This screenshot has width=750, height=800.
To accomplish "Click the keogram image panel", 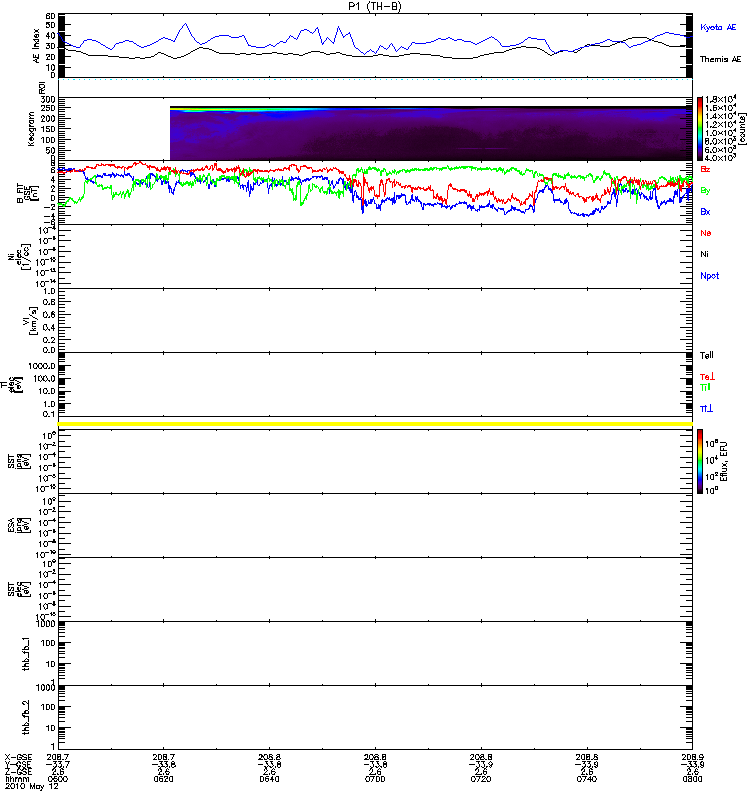I will click(431, 134).
